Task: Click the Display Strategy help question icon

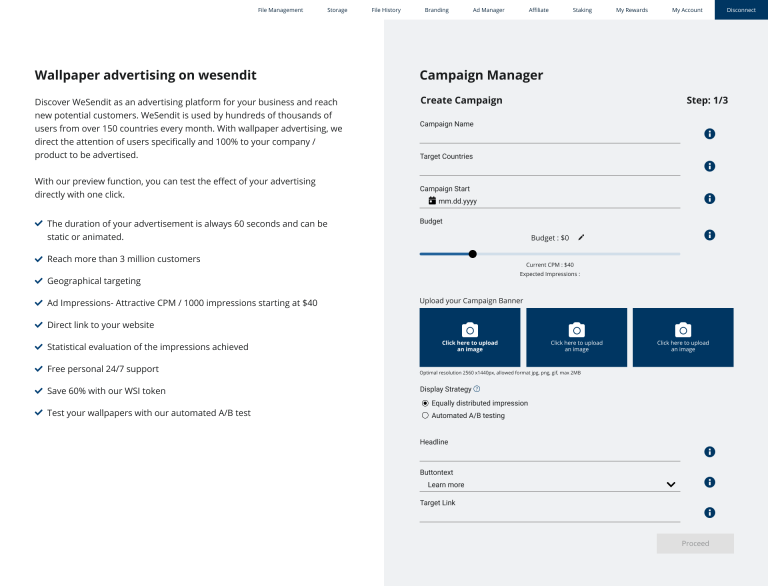Action: [x=477, y=389]
